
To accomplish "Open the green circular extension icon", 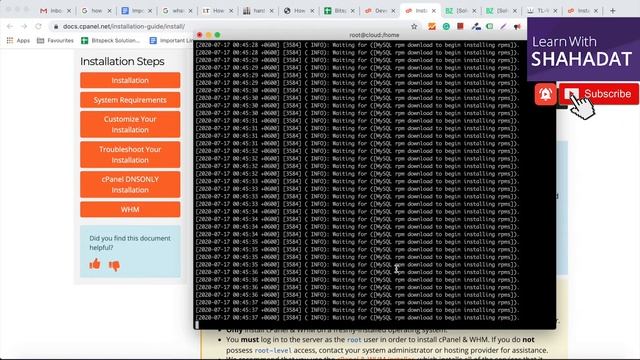I will (x=446, y=27).
